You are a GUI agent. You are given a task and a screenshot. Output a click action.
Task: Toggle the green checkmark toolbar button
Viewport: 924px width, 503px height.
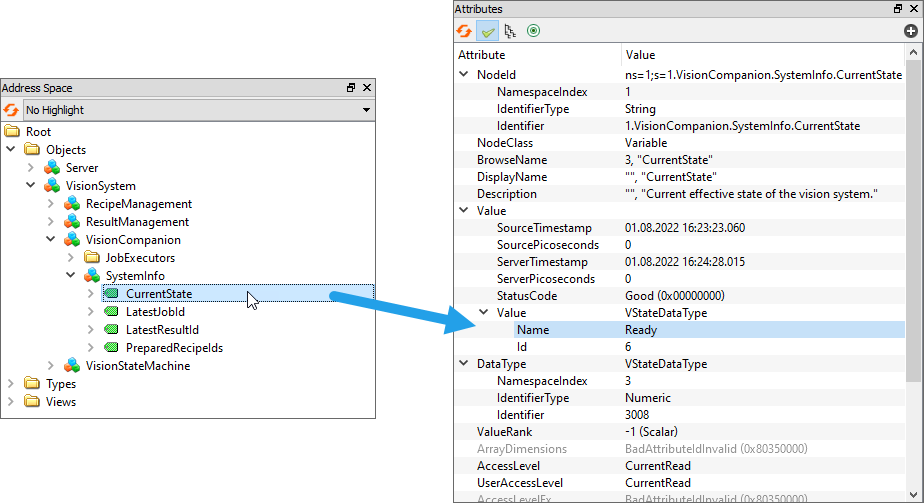[x=487, y=31]
